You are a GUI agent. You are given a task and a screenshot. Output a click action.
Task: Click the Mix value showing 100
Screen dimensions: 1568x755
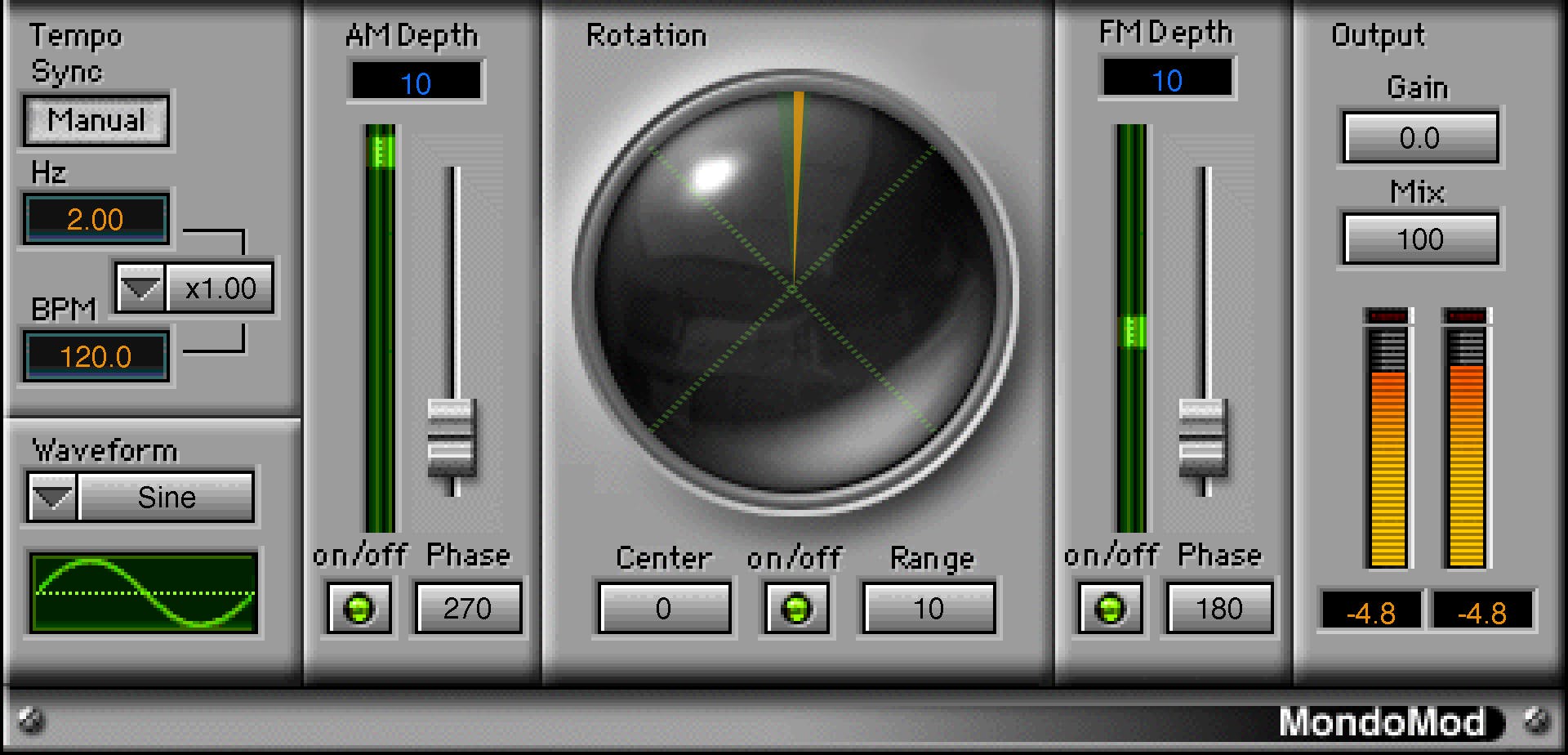1419,239
